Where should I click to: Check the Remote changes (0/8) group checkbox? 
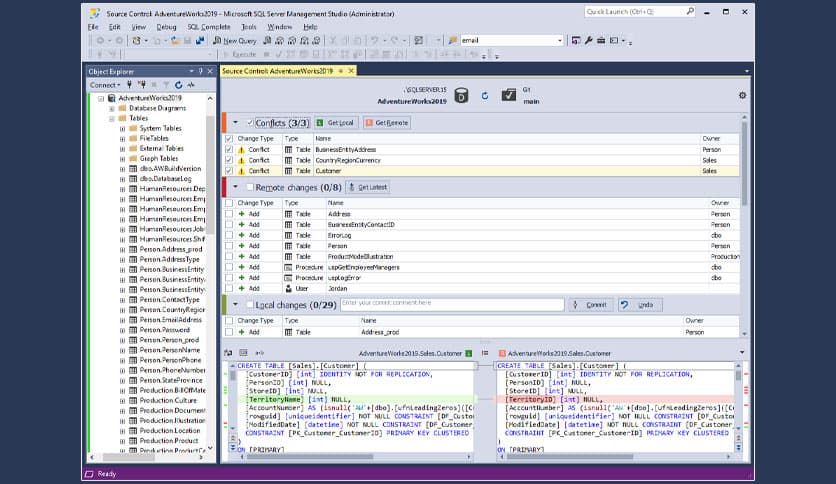point(250,188)
